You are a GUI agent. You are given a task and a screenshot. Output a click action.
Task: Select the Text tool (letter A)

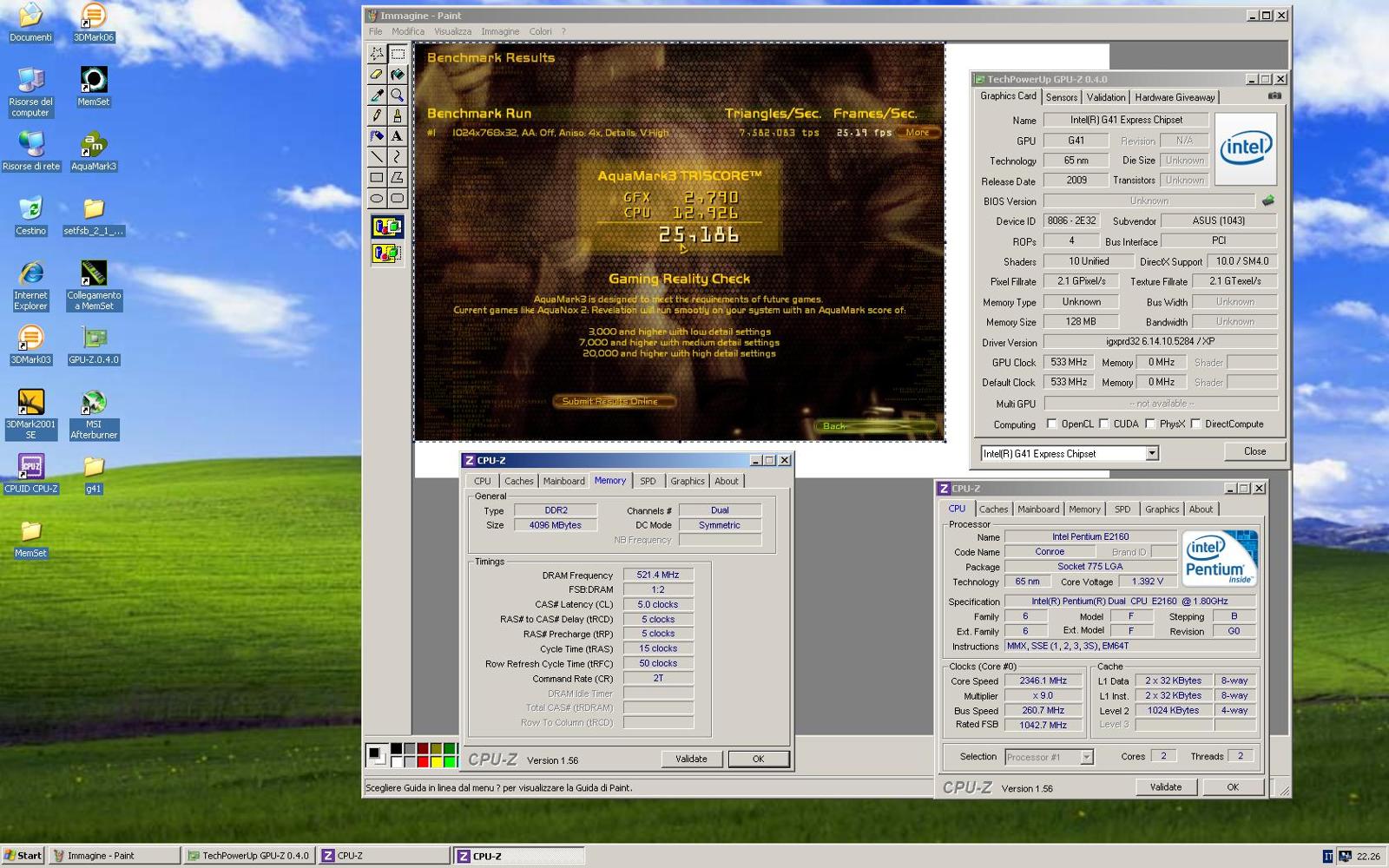[398, 136]
